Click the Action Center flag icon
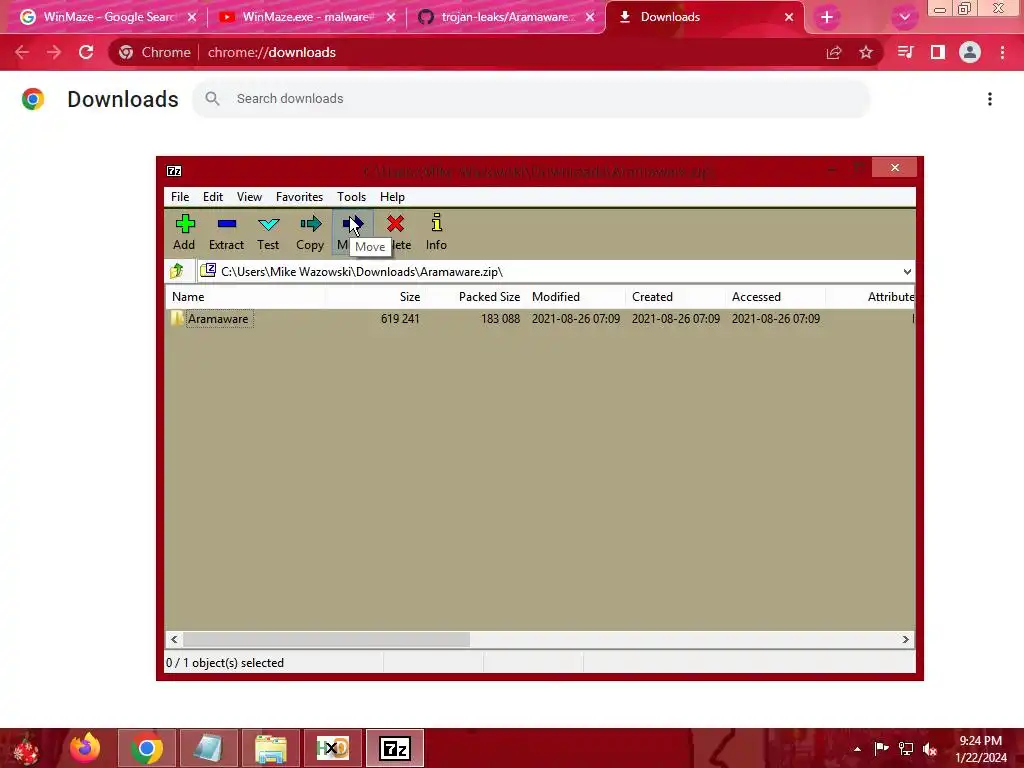Image resolution: width=1024 pixels, height=768 pixels. pos(881,748)
